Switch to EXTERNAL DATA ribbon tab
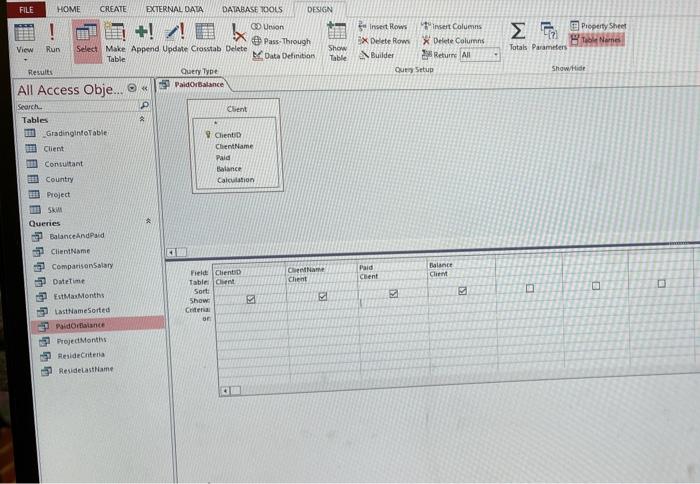This screenshot has height=484, width=700. pos(175,9)
